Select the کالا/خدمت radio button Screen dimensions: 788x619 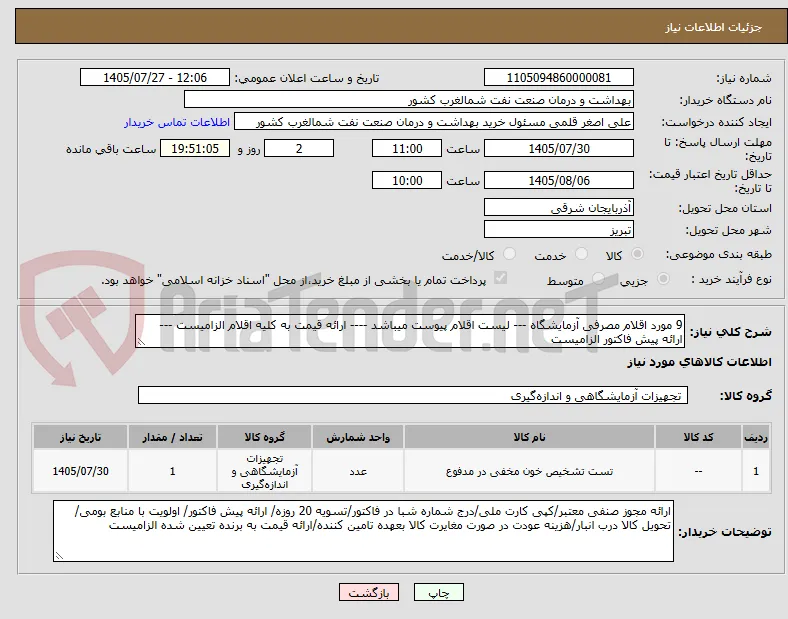coord(509,254)
